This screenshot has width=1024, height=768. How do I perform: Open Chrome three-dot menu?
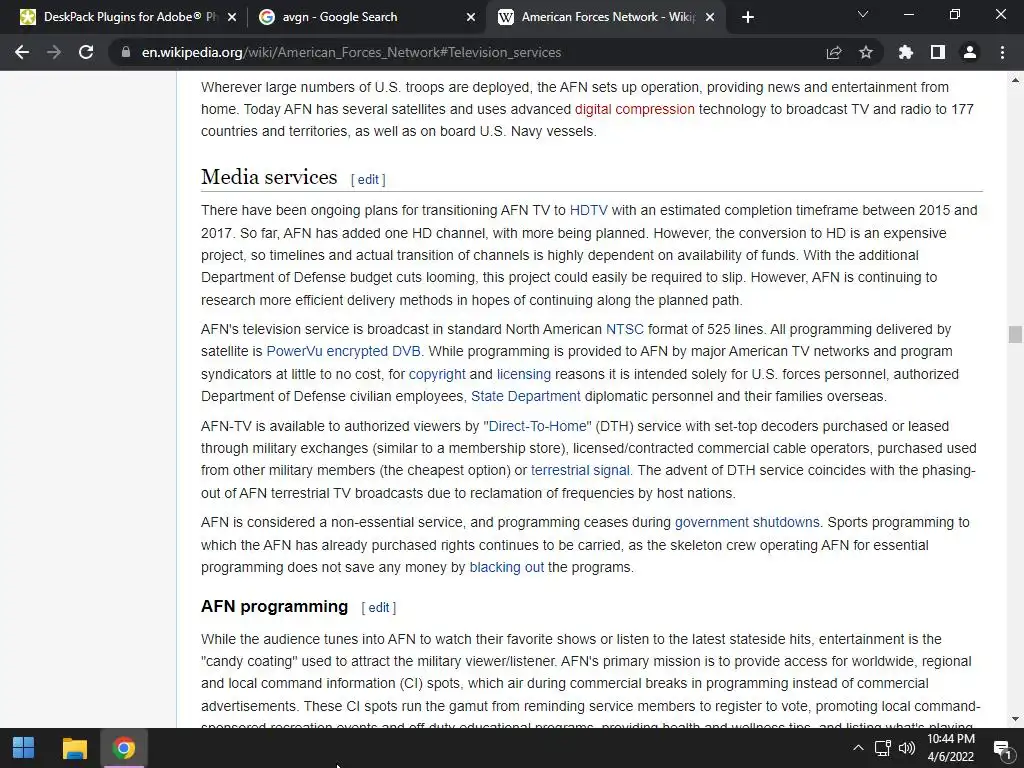click(1002, 52)
